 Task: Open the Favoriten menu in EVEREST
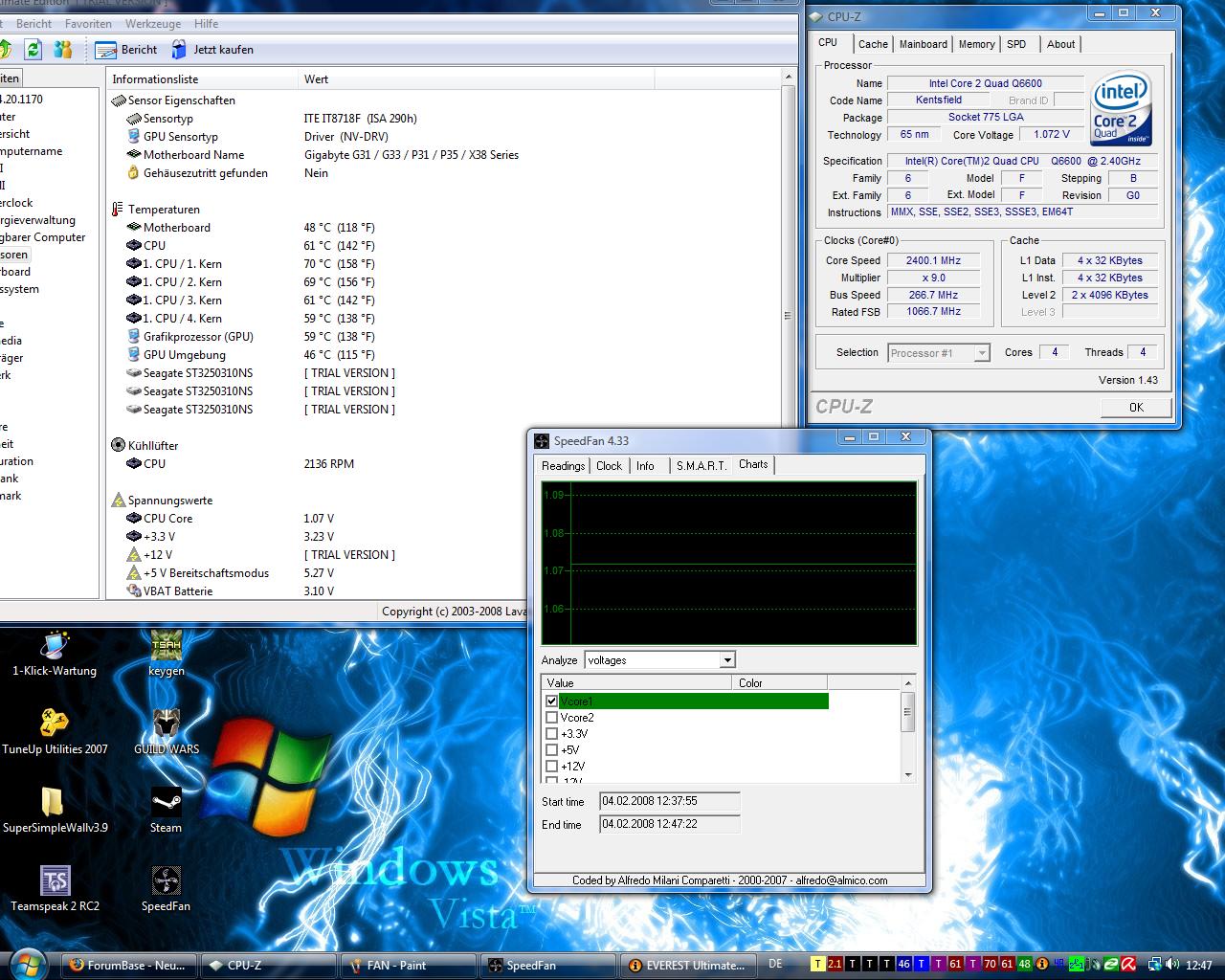[x=88, y=24]
